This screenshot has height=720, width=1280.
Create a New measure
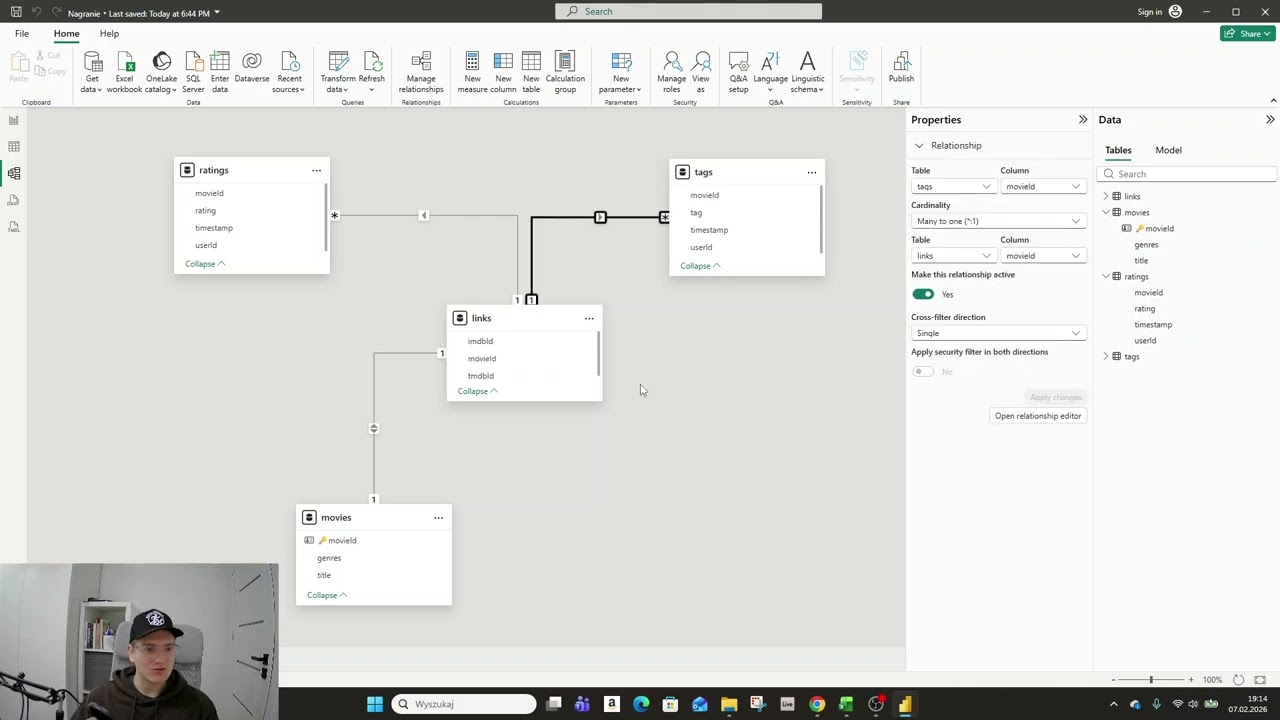coord(472,72)
